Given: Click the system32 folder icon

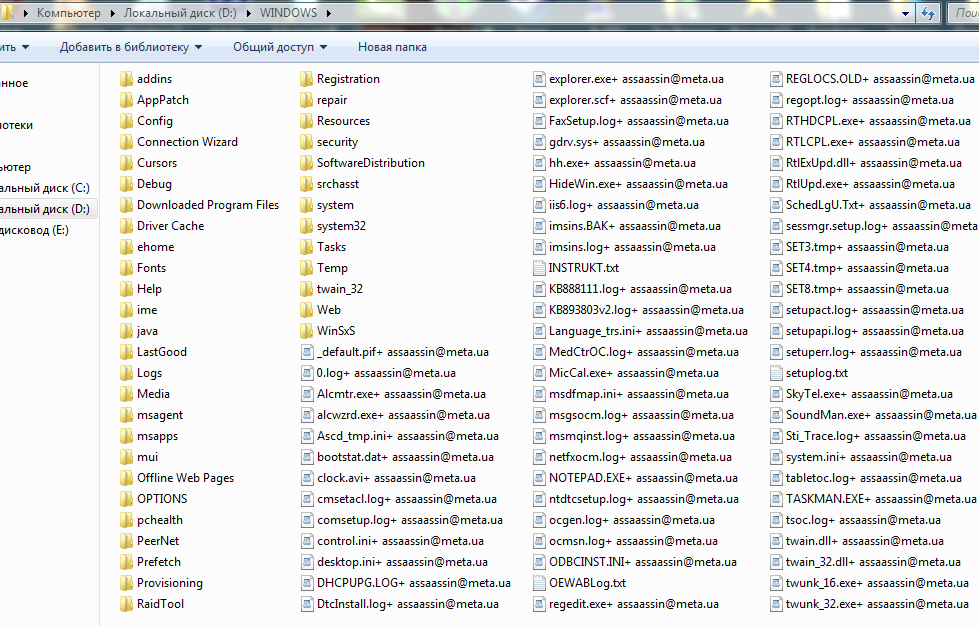Looking at the screenshot, I should [x=306, y=227].
